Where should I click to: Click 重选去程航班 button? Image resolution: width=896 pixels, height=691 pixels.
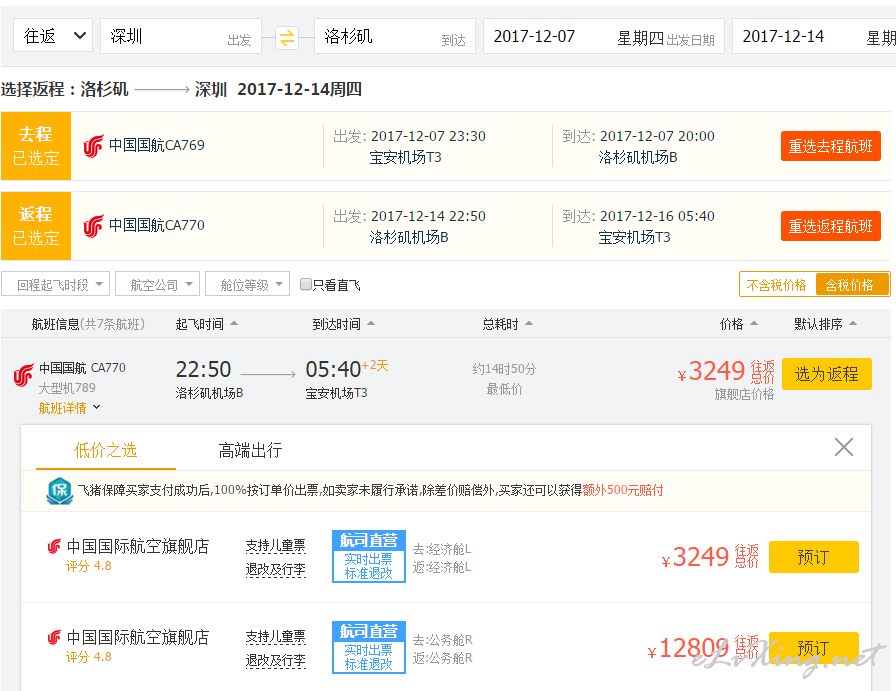pos(830,146)
